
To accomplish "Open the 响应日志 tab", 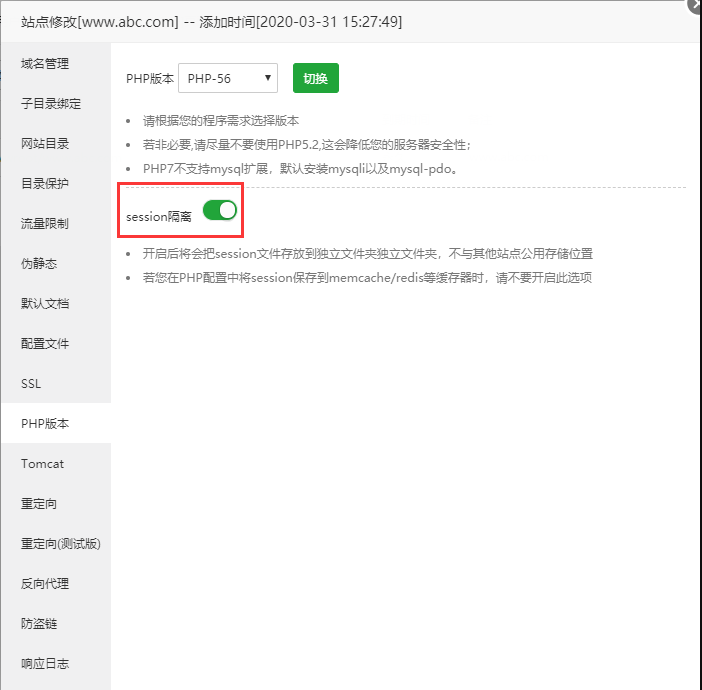I will [x=56, y=663].
